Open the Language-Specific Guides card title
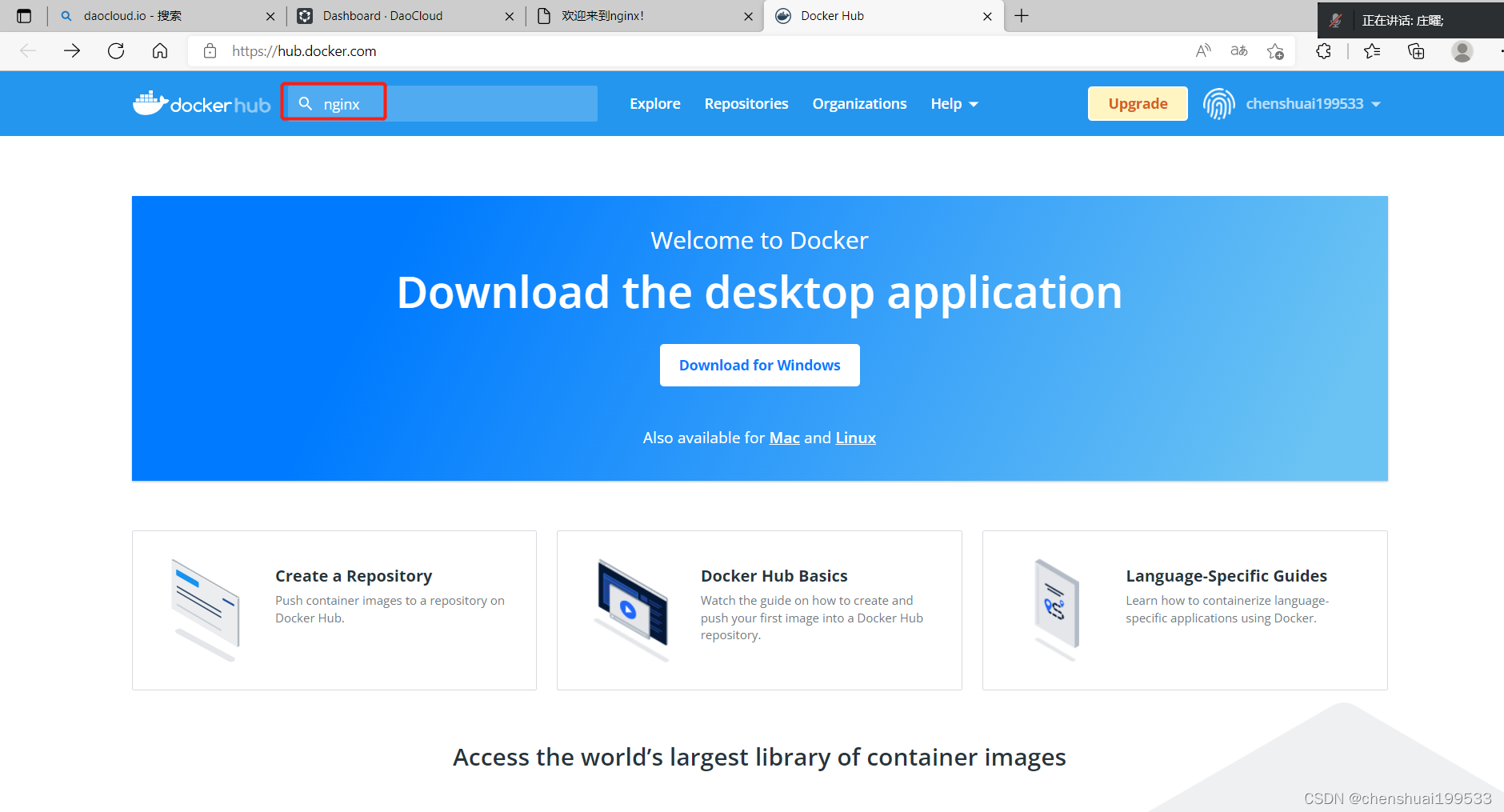This screenshot has width=1504, height=812. tap(1226, 576)
